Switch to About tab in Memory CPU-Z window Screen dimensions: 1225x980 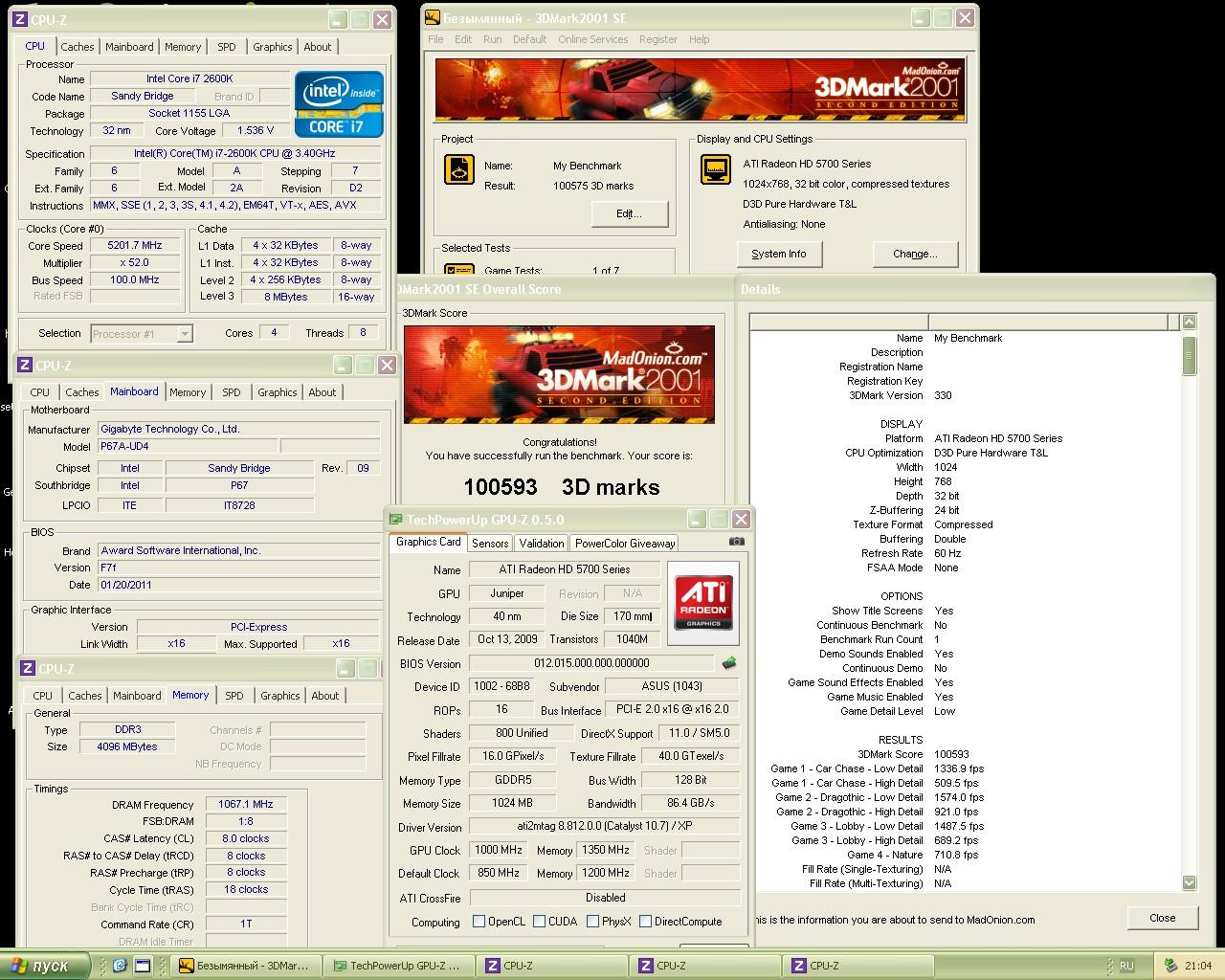click(x=325, y=696)
